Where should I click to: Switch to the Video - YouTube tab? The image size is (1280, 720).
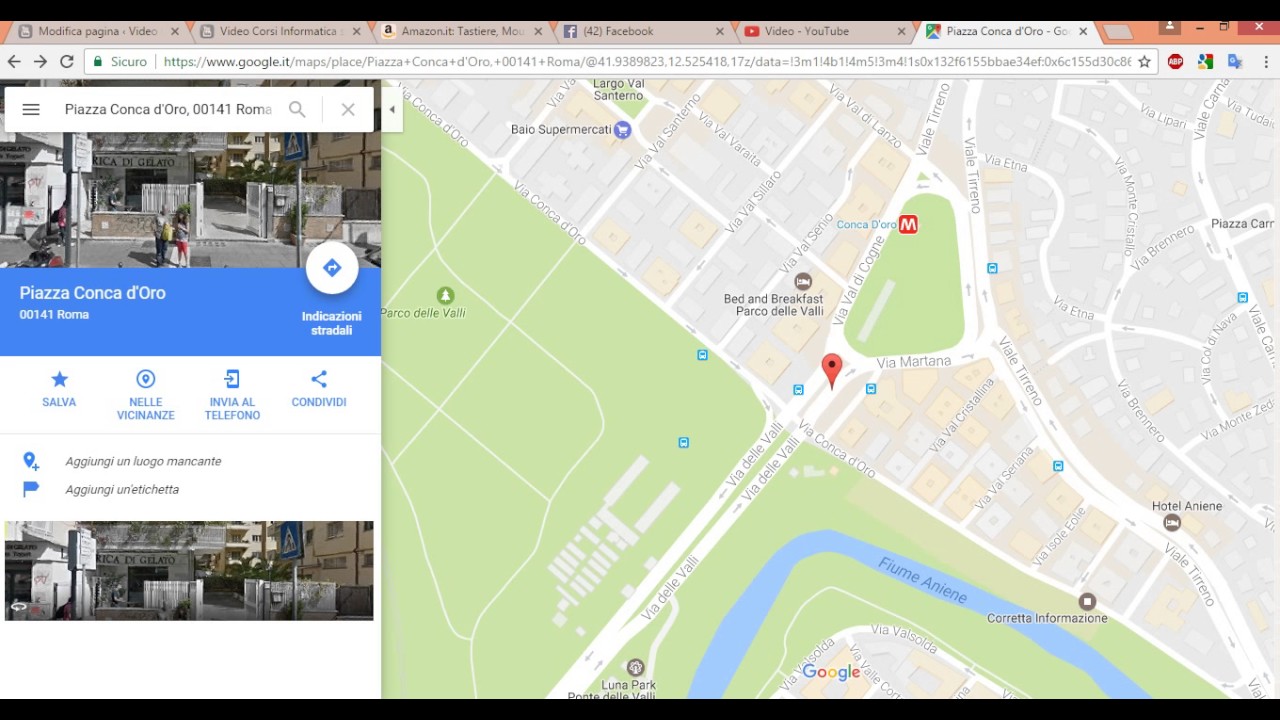point(825,31)
